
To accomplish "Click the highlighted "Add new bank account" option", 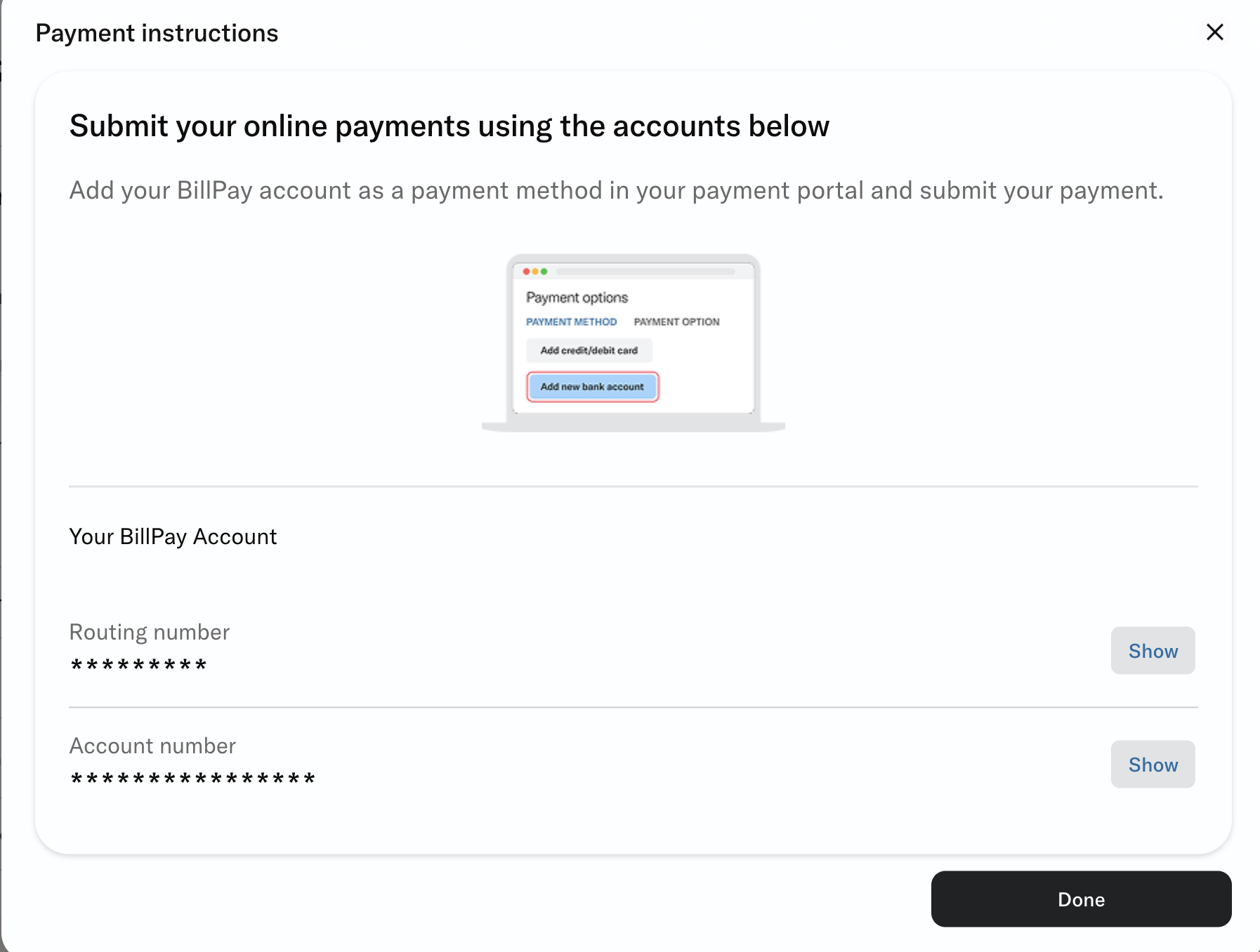I will [592, 386].
